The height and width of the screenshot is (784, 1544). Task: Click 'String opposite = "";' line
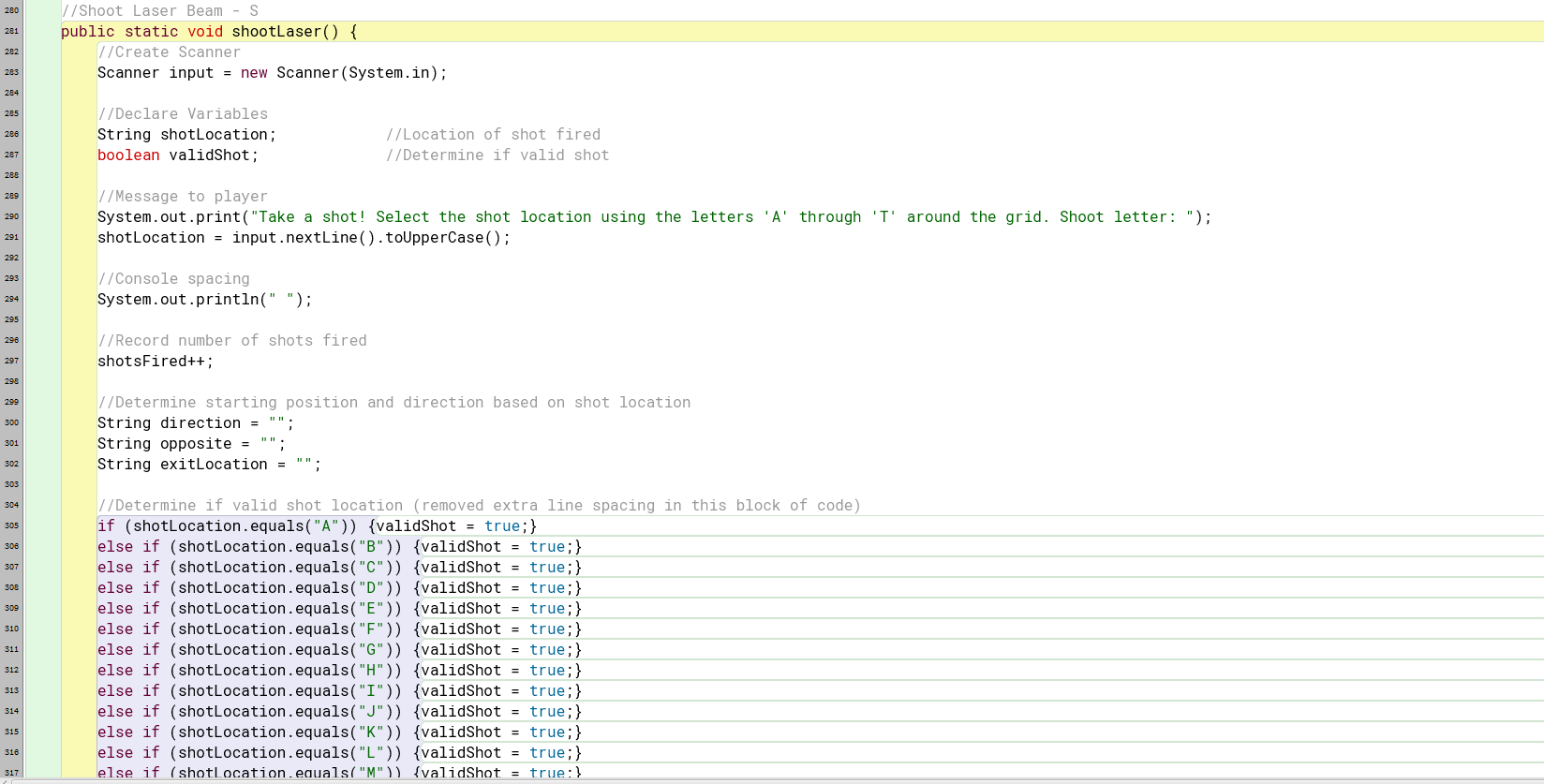pos(191,444)
